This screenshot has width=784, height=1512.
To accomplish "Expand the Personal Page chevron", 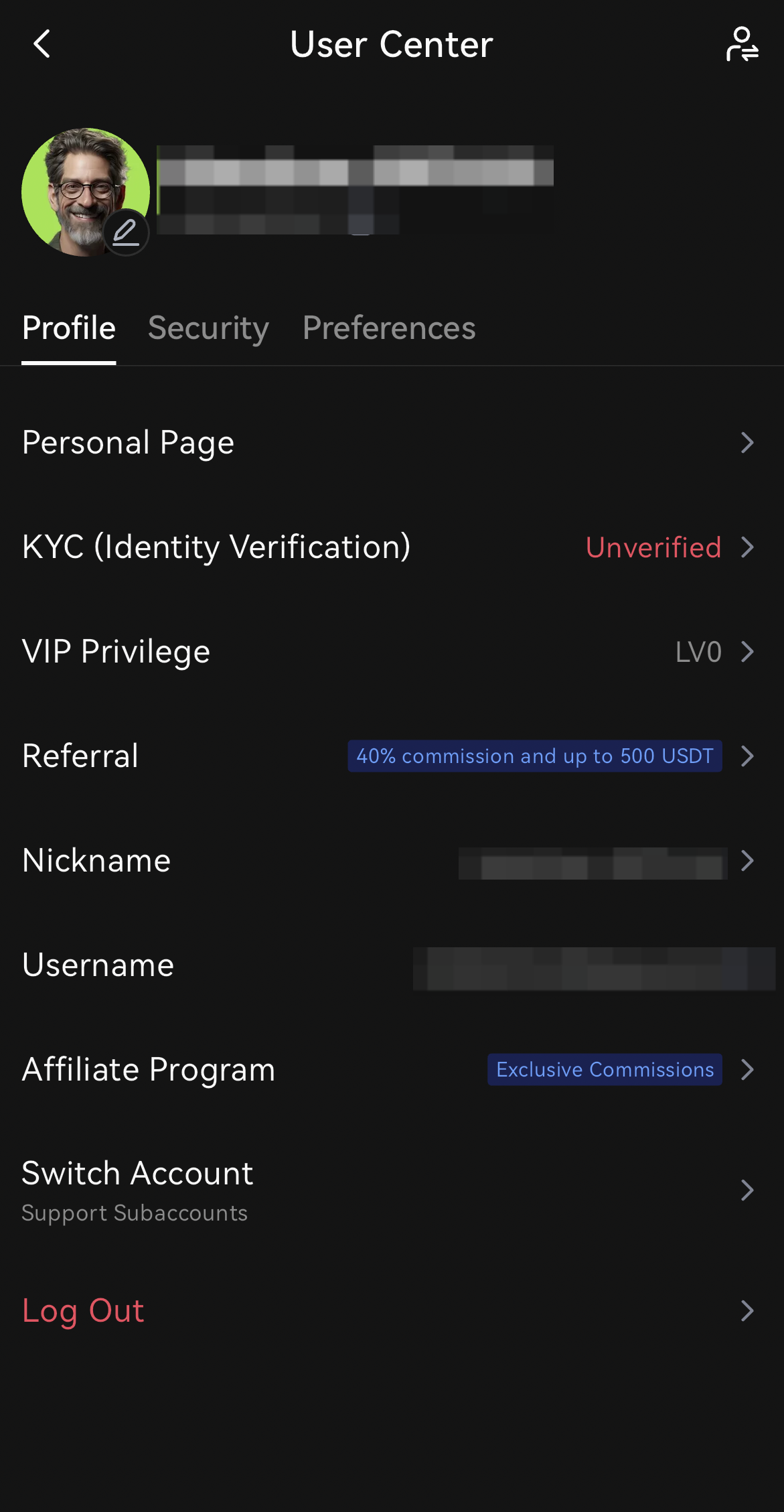I will click(x=747, y=443).
